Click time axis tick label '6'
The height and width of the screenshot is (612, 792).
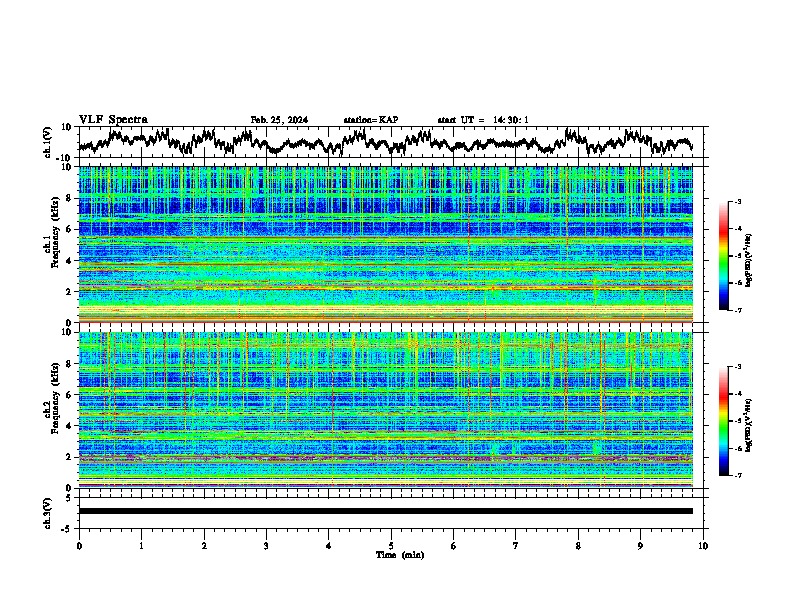[x=454, y=546]
